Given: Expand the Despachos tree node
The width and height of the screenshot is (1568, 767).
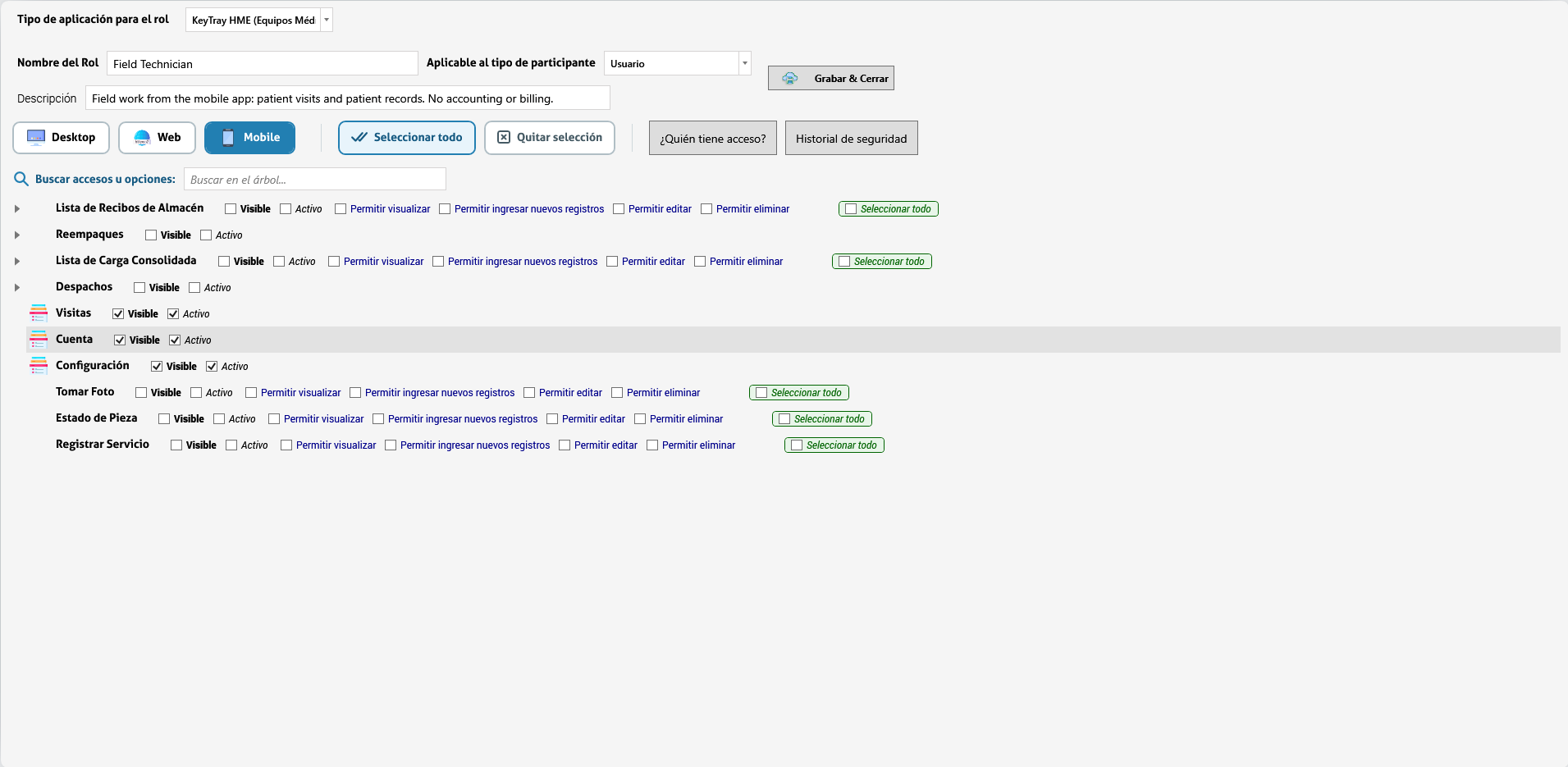Looking at the screenshot, I should [17, 288].
